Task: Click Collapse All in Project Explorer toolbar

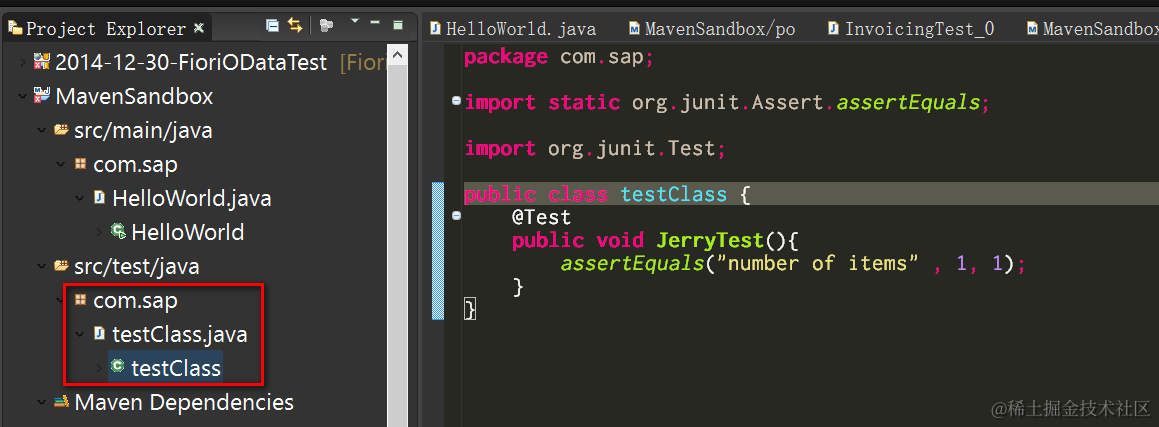Action: pos(272,26)
